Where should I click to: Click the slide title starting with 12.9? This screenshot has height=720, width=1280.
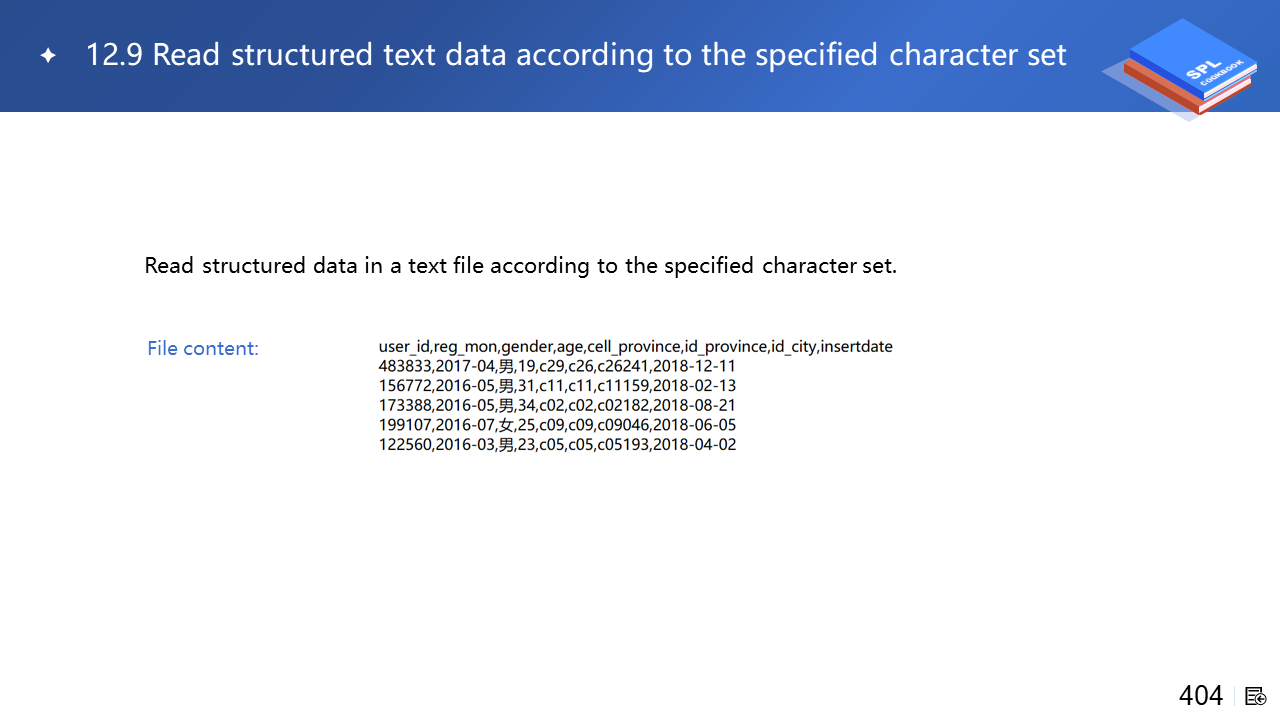pos(575,55)
